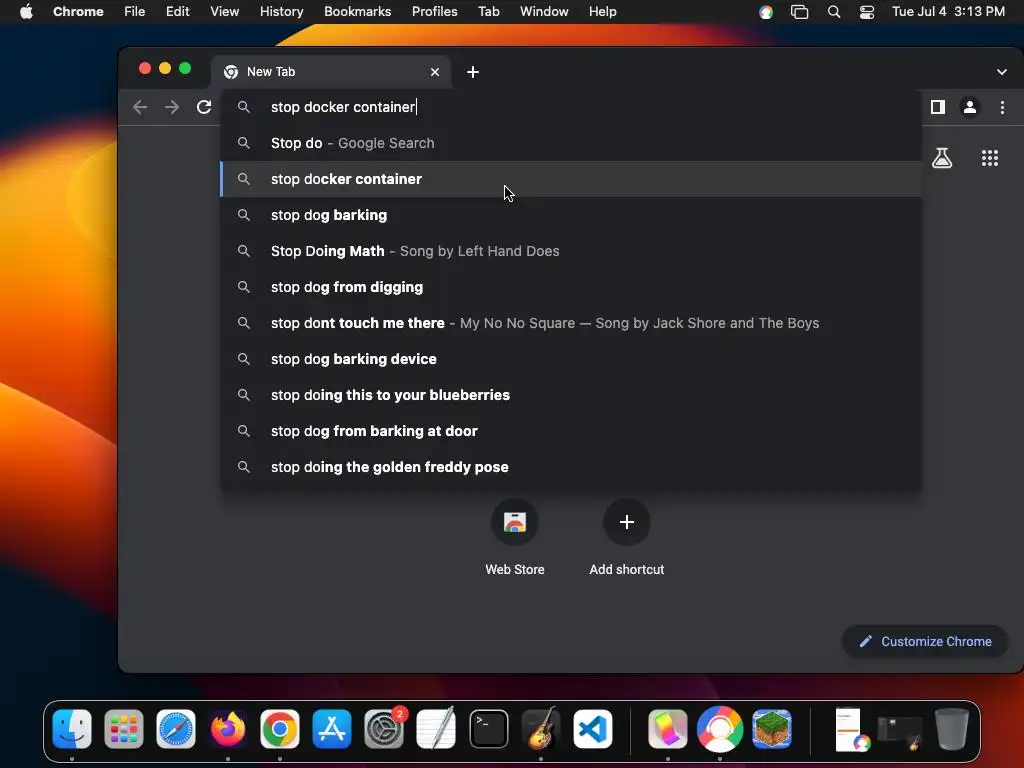
Task: Click the Add shortcut plus button
Action: tap(626, 522)
